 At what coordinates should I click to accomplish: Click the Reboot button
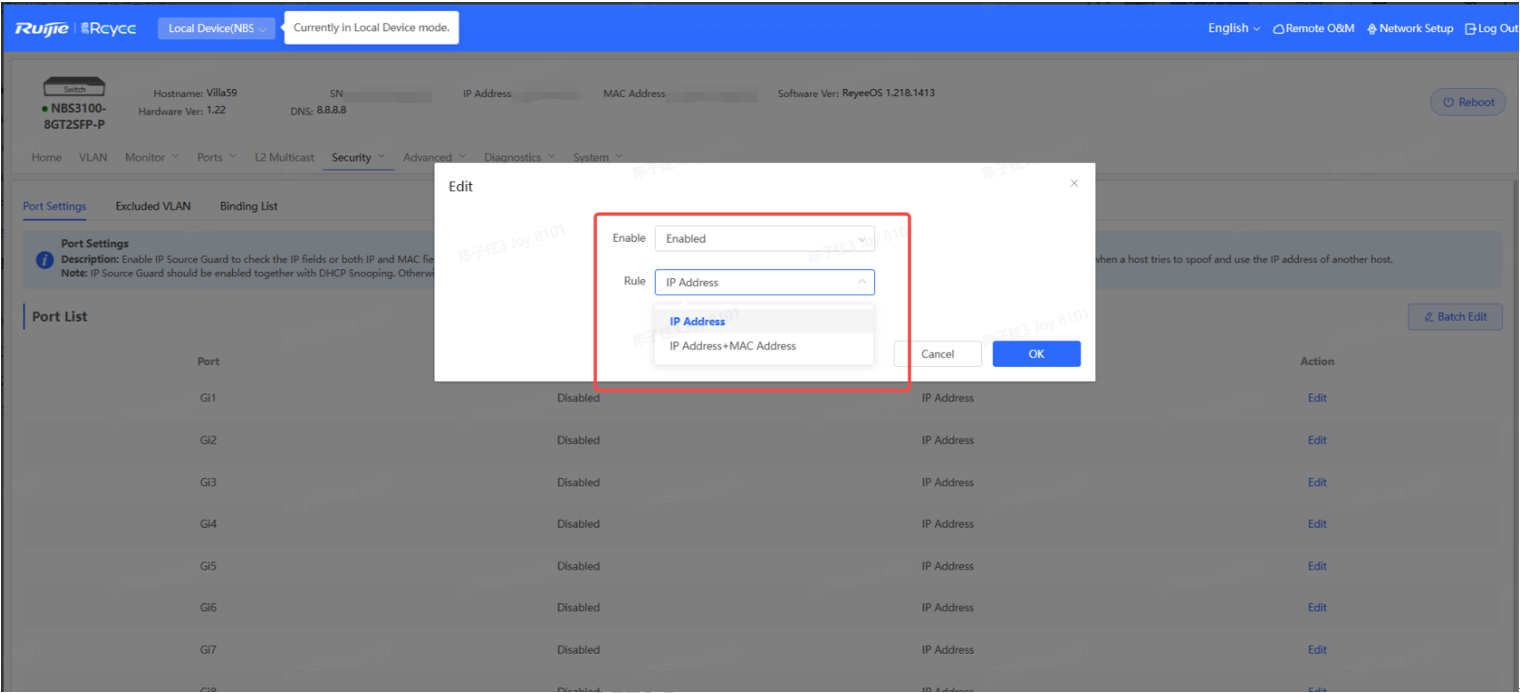(1468, 102)
